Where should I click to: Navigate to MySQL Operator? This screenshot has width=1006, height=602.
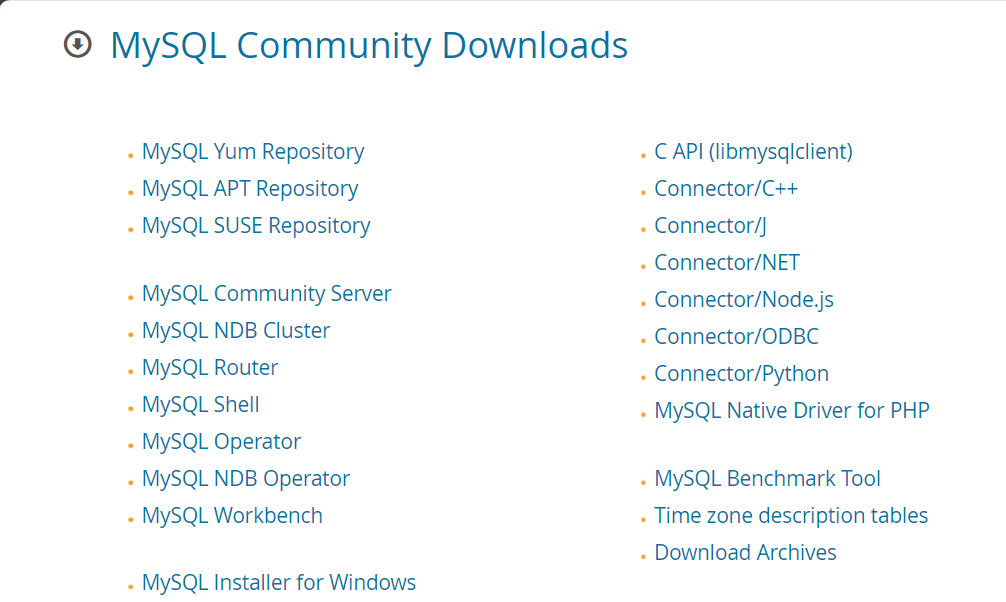tap(221, 442)
